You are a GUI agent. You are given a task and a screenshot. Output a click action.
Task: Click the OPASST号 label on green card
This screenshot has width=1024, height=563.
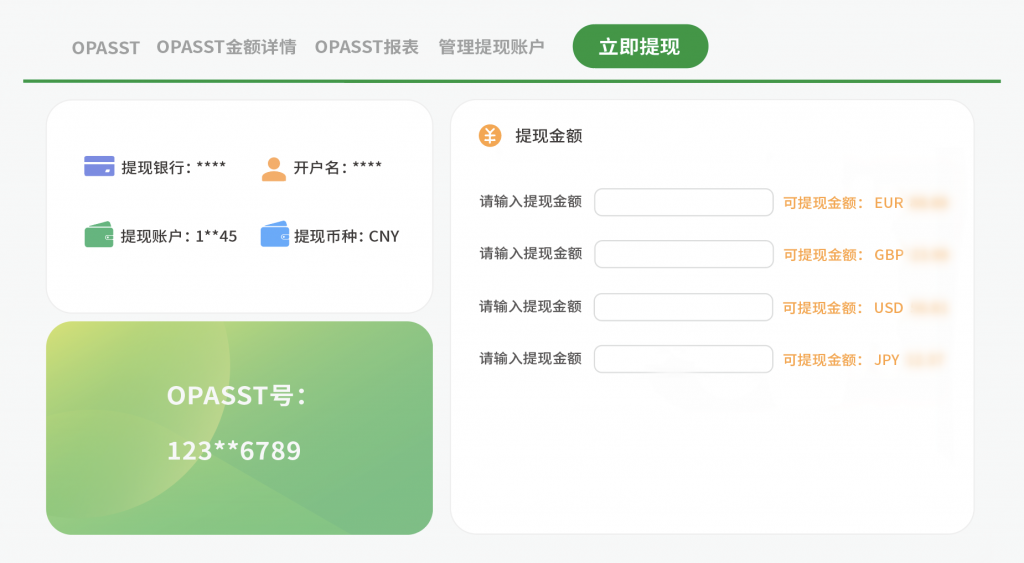pyautogui.click(x=236, y=396)
